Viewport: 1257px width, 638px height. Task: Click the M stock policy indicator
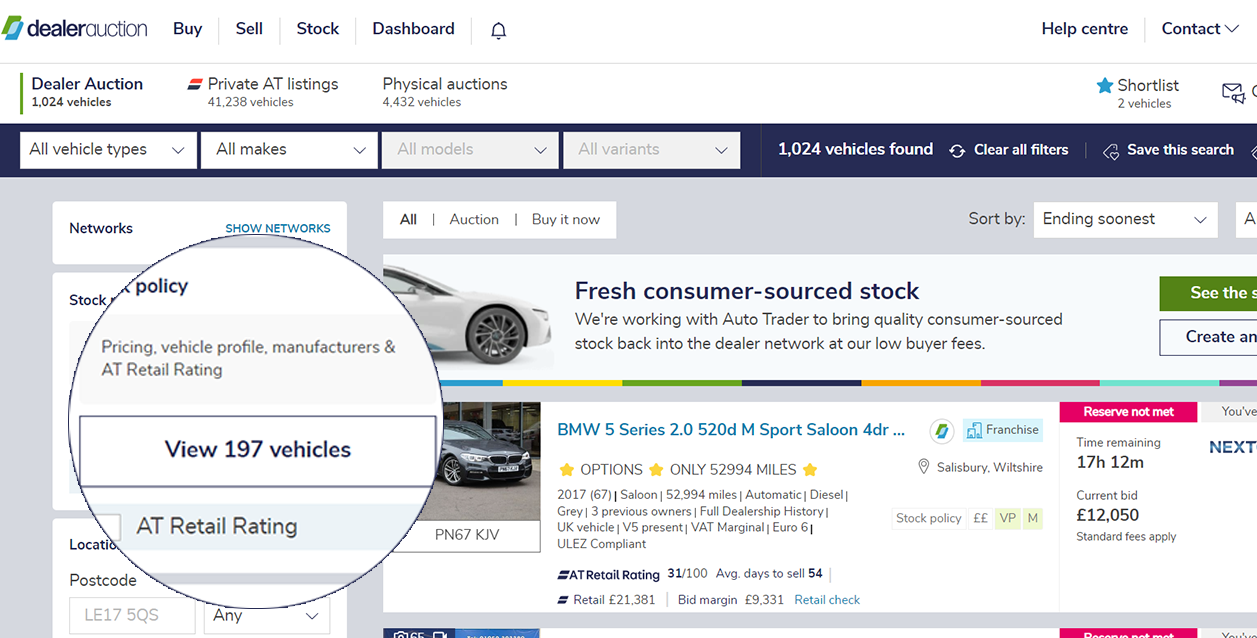[1033, 519]
